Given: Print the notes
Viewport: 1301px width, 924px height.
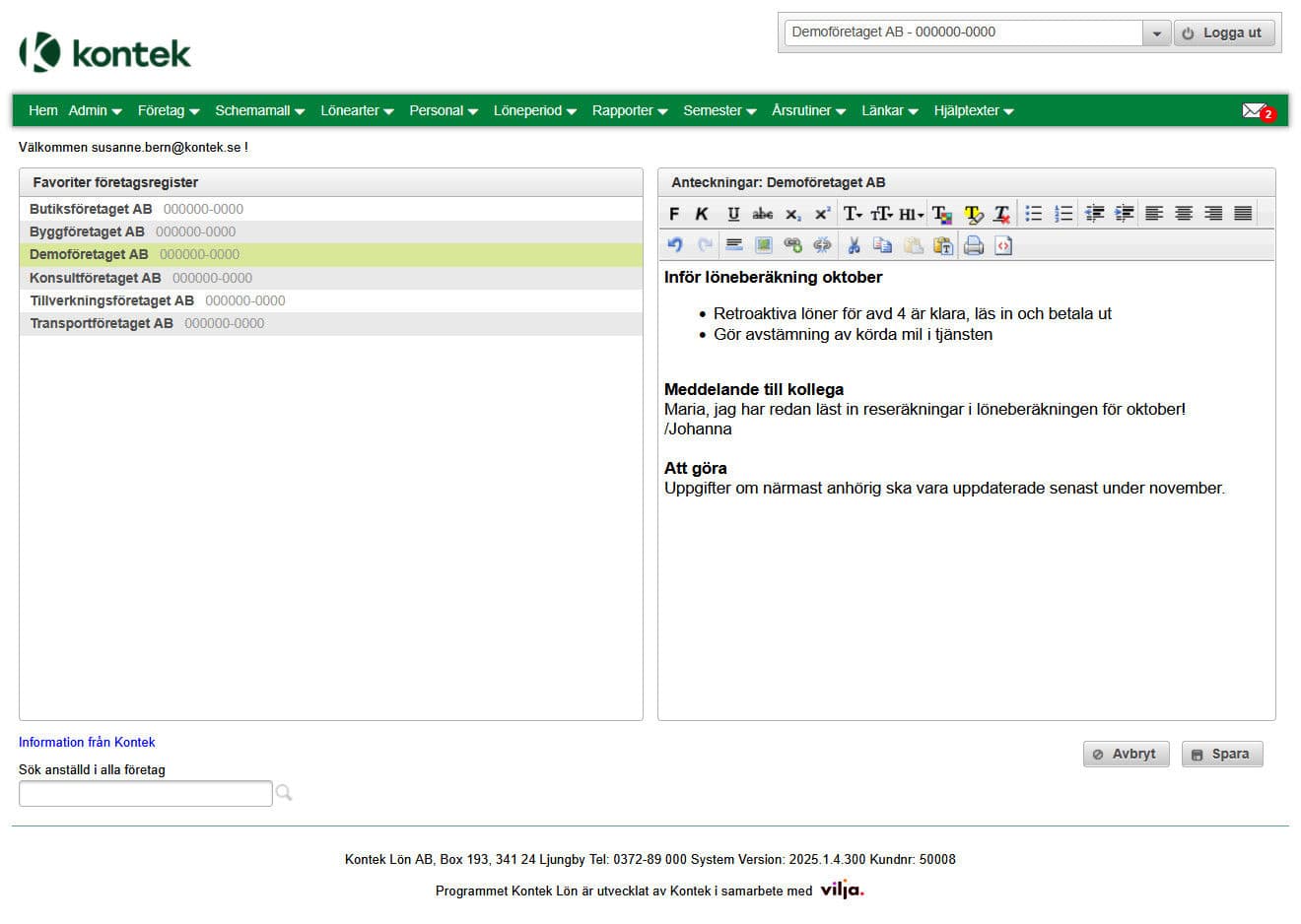Looking at the screenshot, I should pos(974,245).
